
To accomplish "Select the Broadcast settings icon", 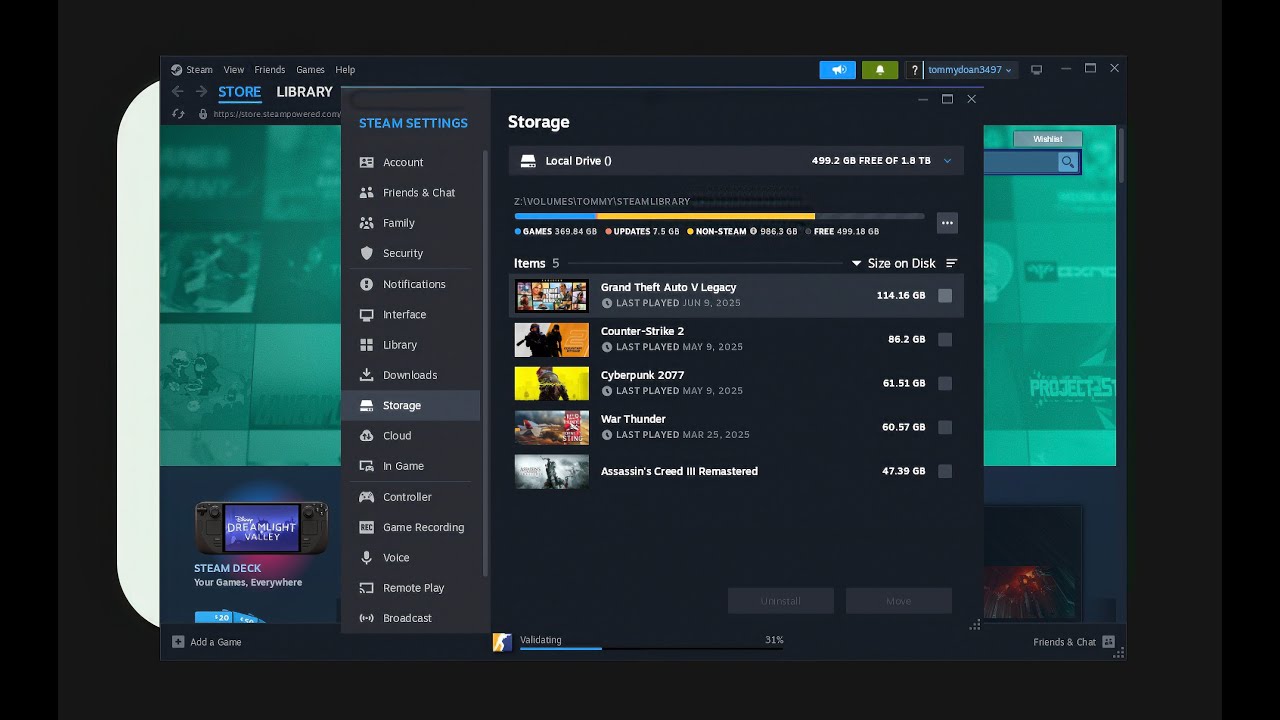I will point(366,618).
